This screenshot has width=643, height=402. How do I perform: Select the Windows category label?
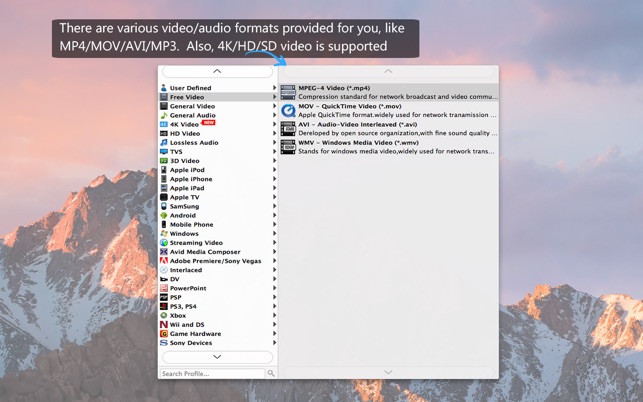click(x=184, y=233)
